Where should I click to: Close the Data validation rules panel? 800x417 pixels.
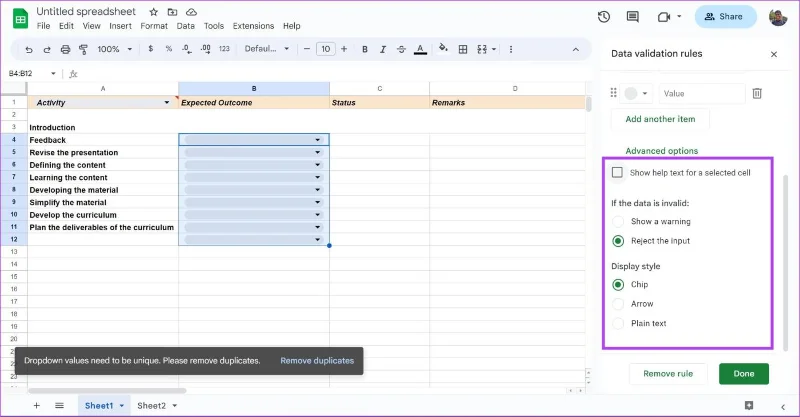point(774,54)
